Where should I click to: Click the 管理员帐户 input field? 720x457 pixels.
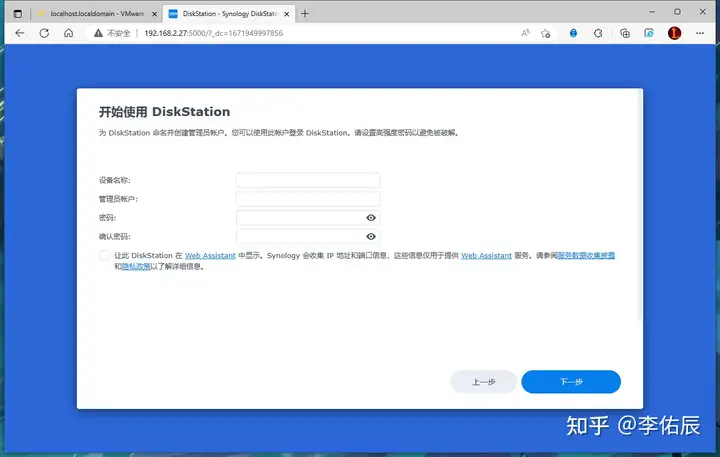308,199
